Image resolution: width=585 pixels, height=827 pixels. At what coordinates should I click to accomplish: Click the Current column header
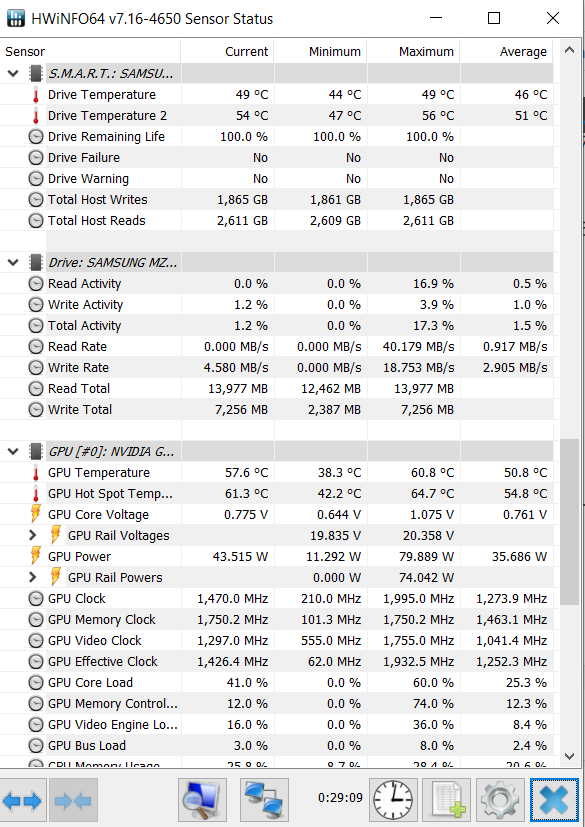[x=227, y=52]
